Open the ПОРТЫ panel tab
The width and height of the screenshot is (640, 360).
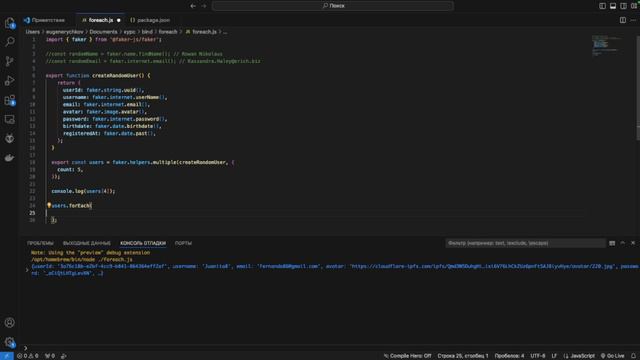pos(183,243)
